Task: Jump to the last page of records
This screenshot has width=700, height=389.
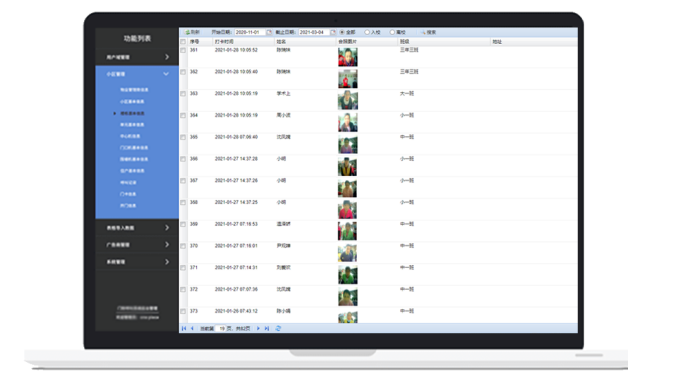Action: (267, 328)
